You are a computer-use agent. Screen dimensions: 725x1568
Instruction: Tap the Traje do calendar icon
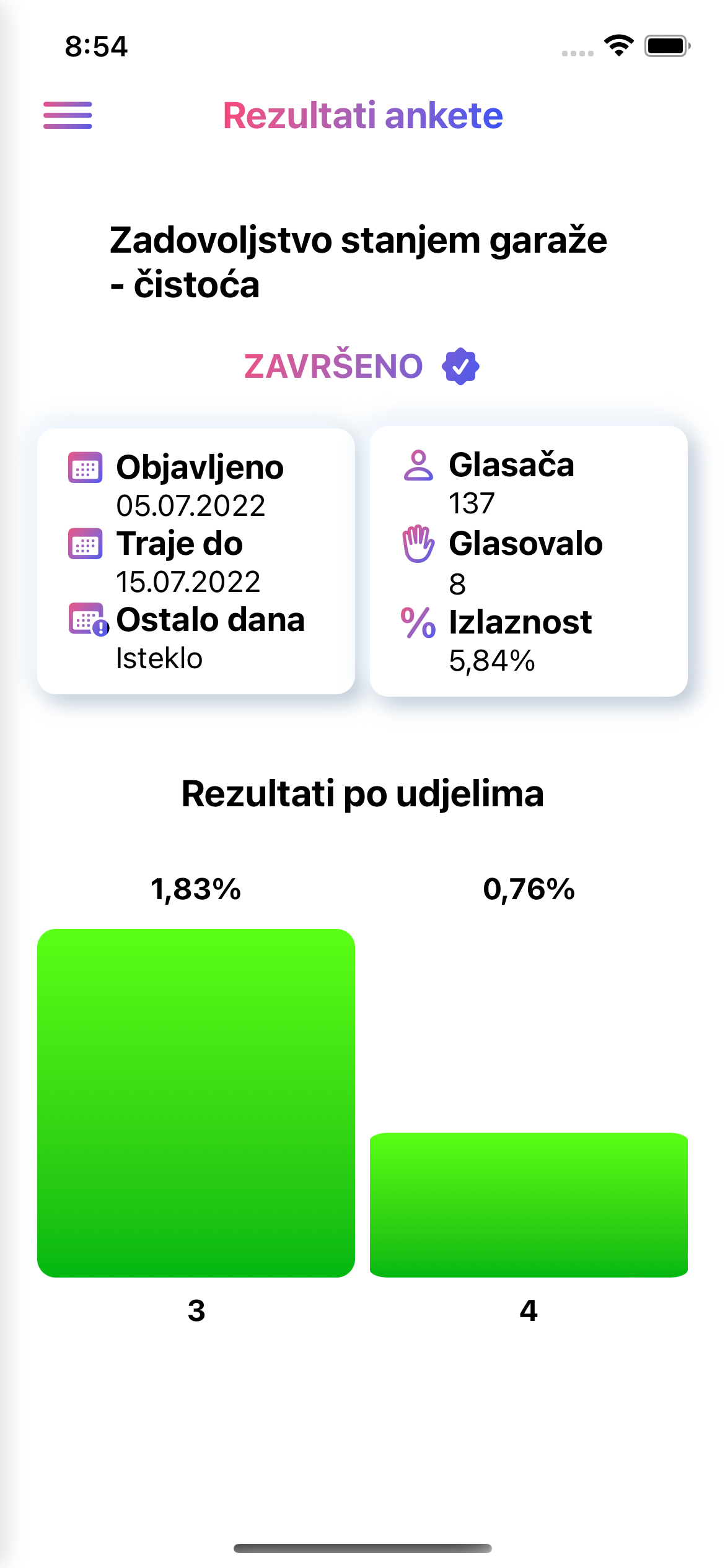coord(85,544)
